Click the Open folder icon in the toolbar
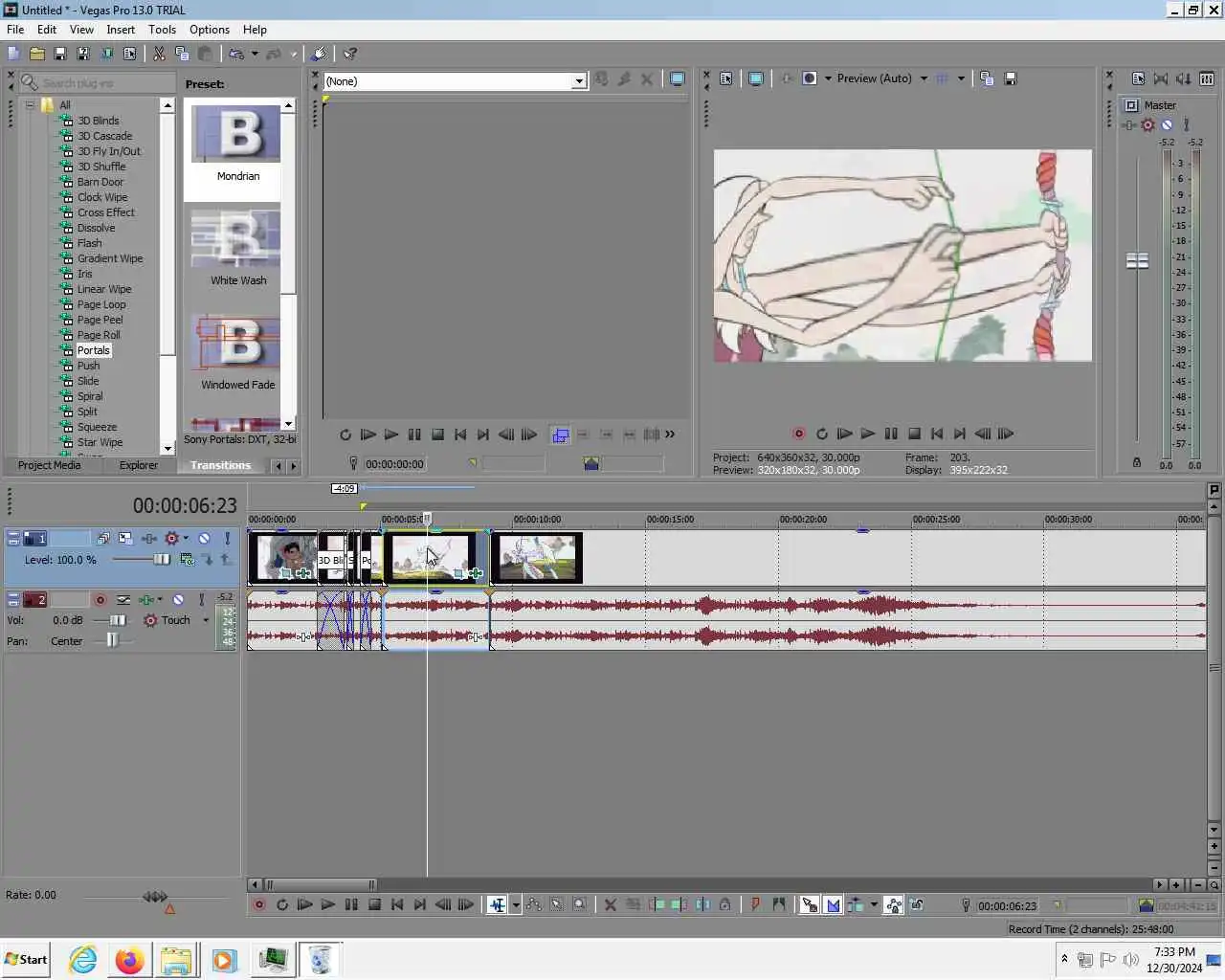This screenshot has height=980, width=1225. (36, 54)
